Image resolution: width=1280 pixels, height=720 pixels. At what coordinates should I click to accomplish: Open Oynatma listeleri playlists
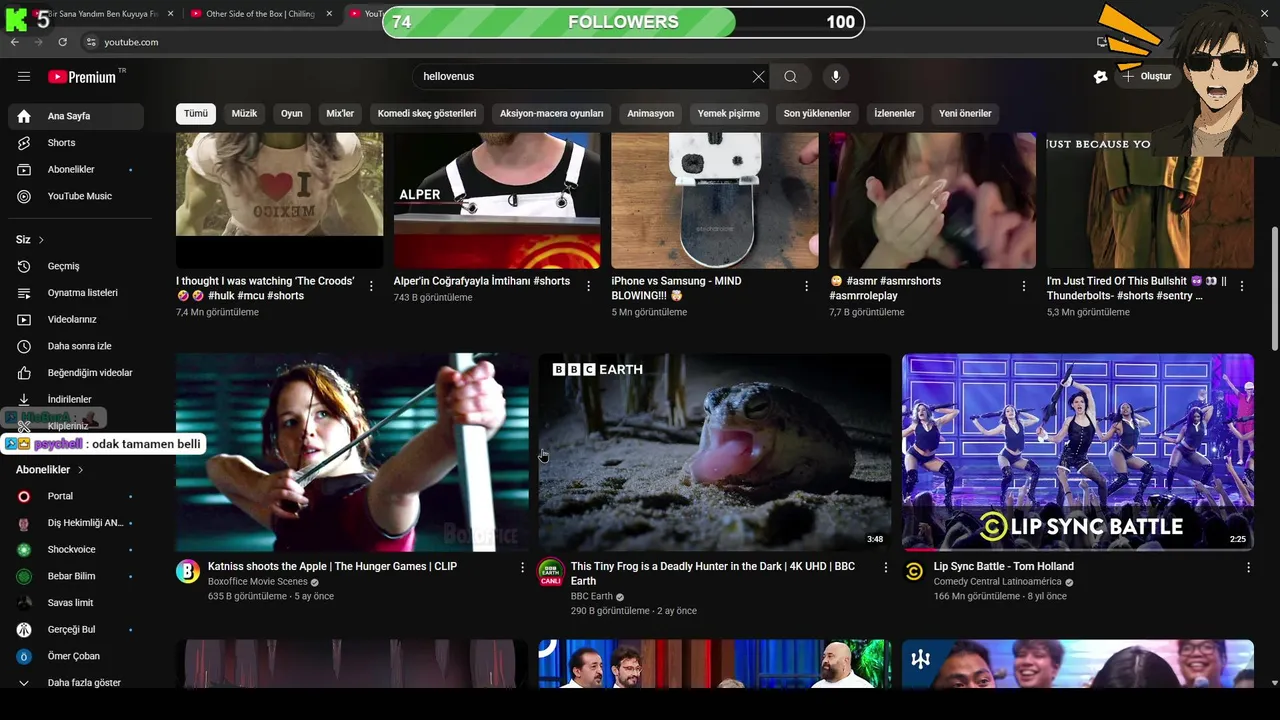[x=76, y=293]
